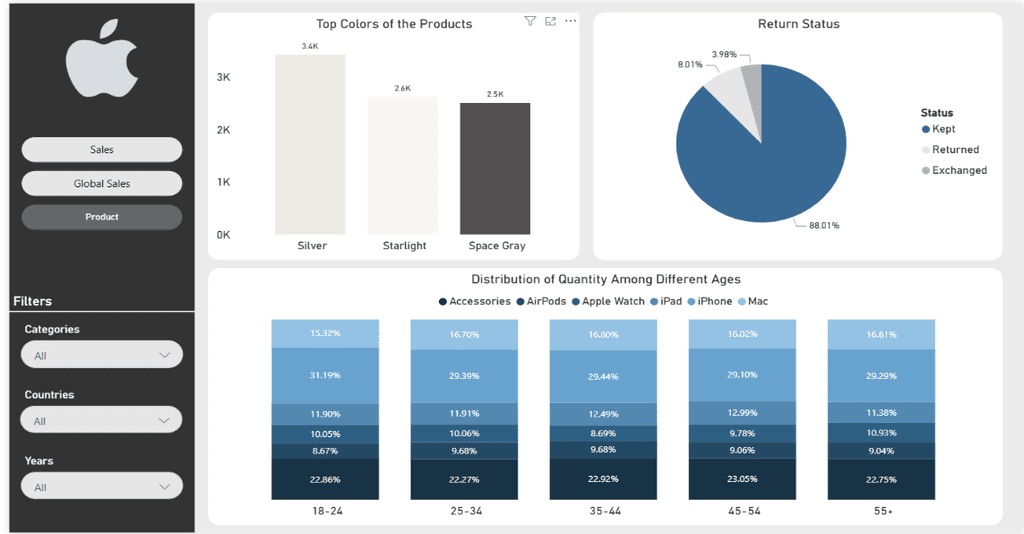This screenshot has width=1024, height=534.
Task: Select the Returned legend marker
Action: [x=925, y=149]
